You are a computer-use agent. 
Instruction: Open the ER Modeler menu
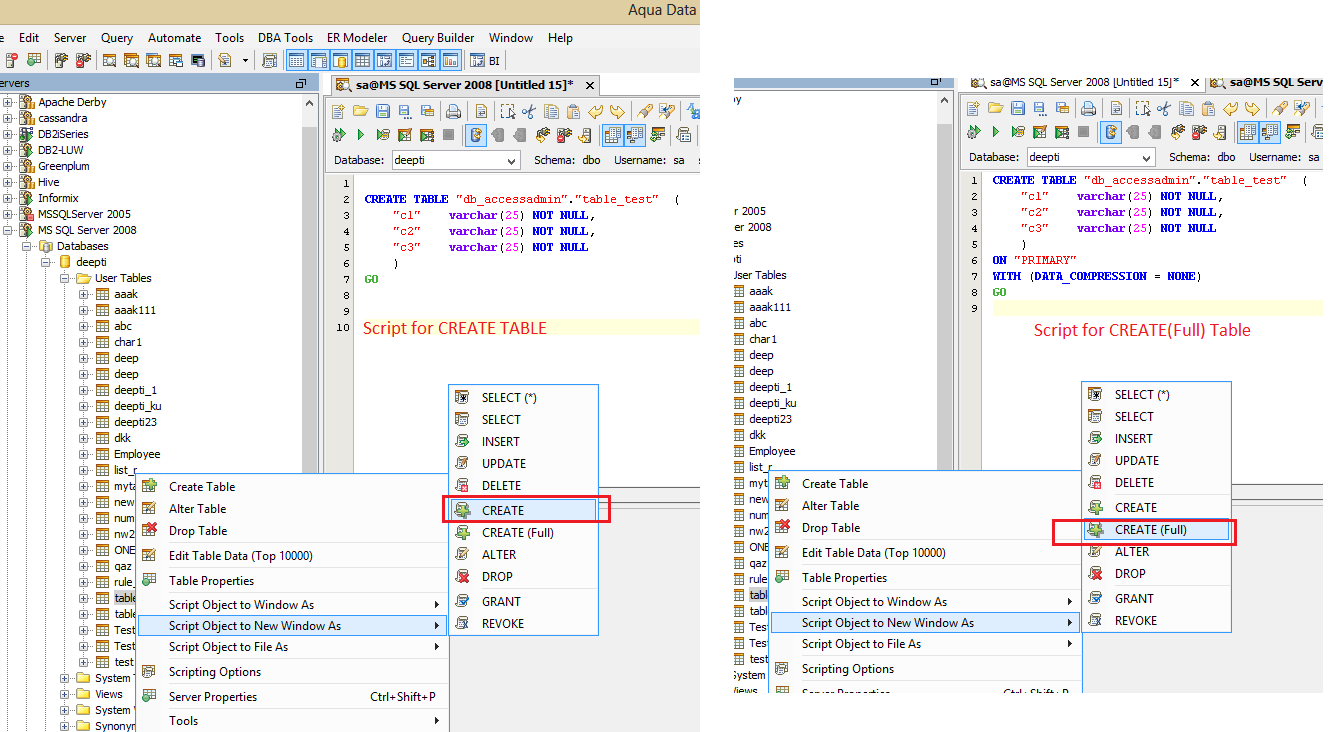358,38
